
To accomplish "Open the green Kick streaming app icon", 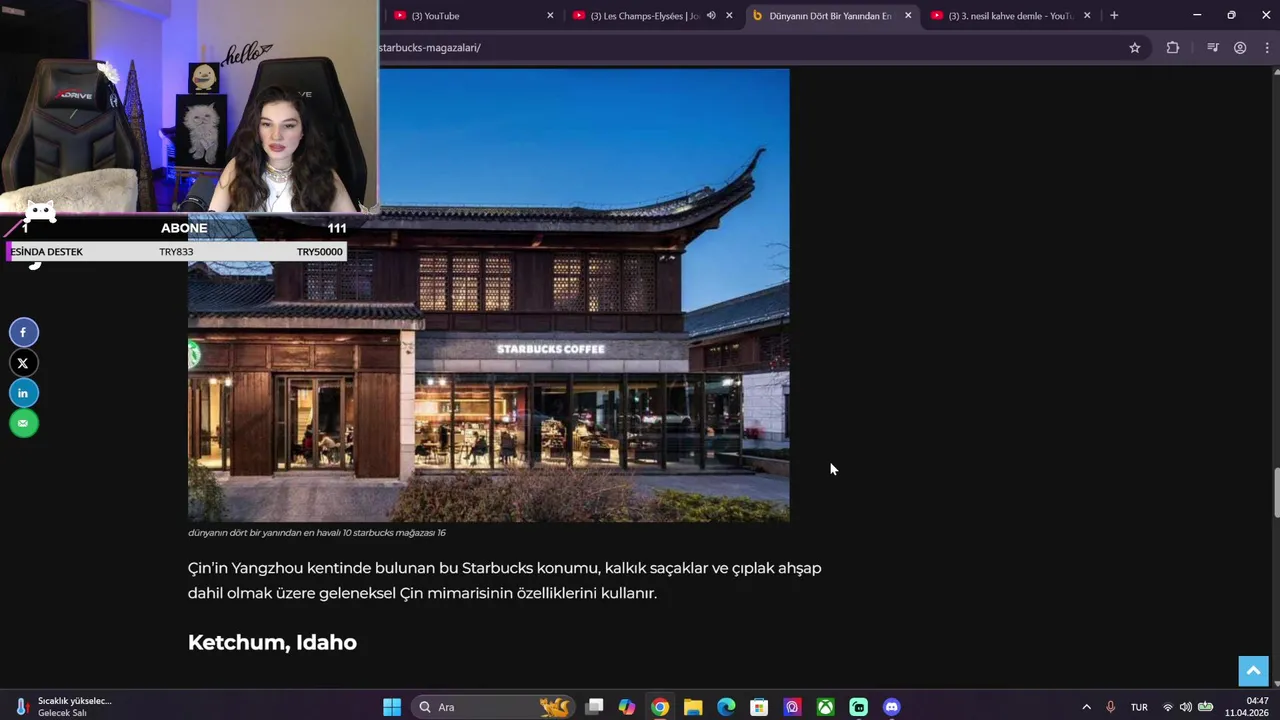I will [858, 707].
